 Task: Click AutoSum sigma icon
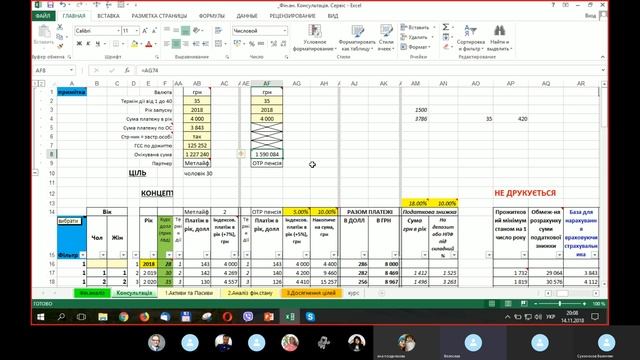tap(446, 27)
